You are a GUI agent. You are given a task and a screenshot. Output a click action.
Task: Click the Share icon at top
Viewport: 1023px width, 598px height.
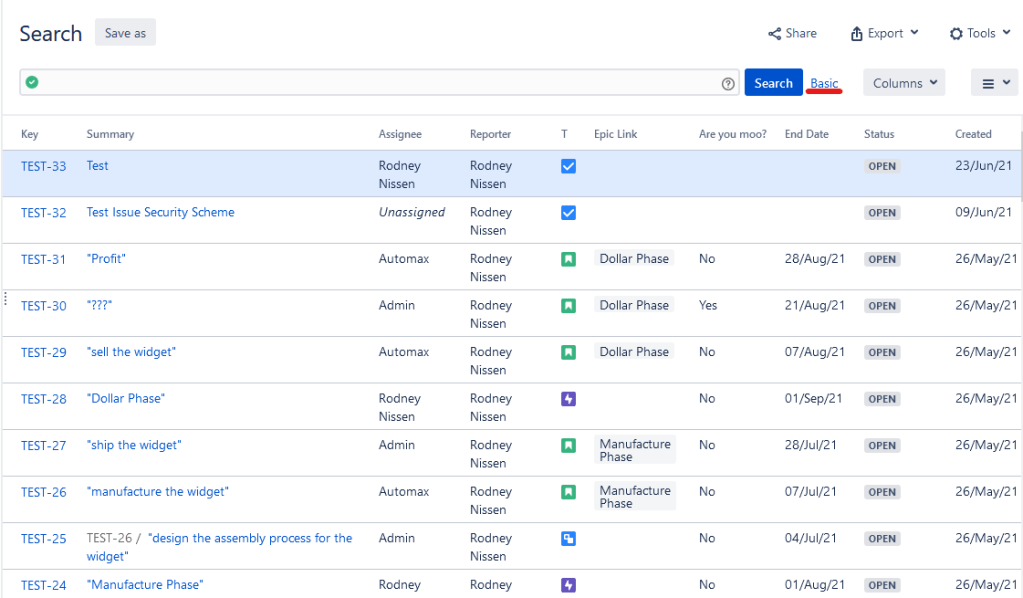tap(775, 33)
